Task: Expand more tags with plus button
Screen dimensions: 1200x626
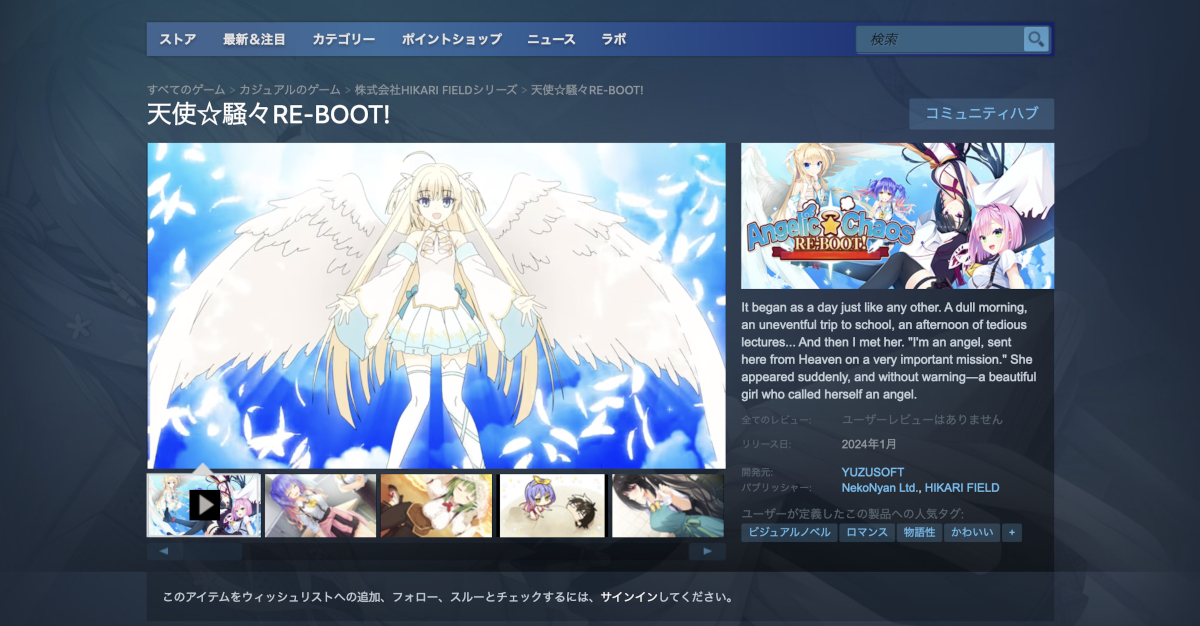Action: tap(1012, 533)
